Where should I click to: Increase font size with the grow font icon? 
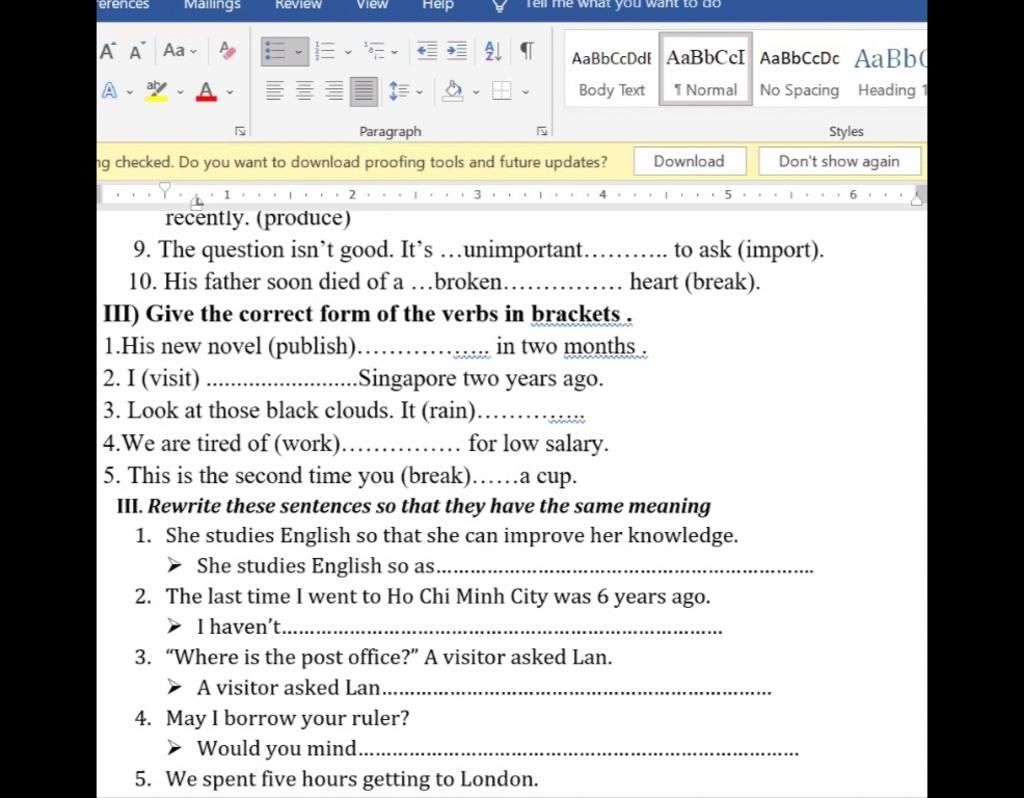(108, 51)
